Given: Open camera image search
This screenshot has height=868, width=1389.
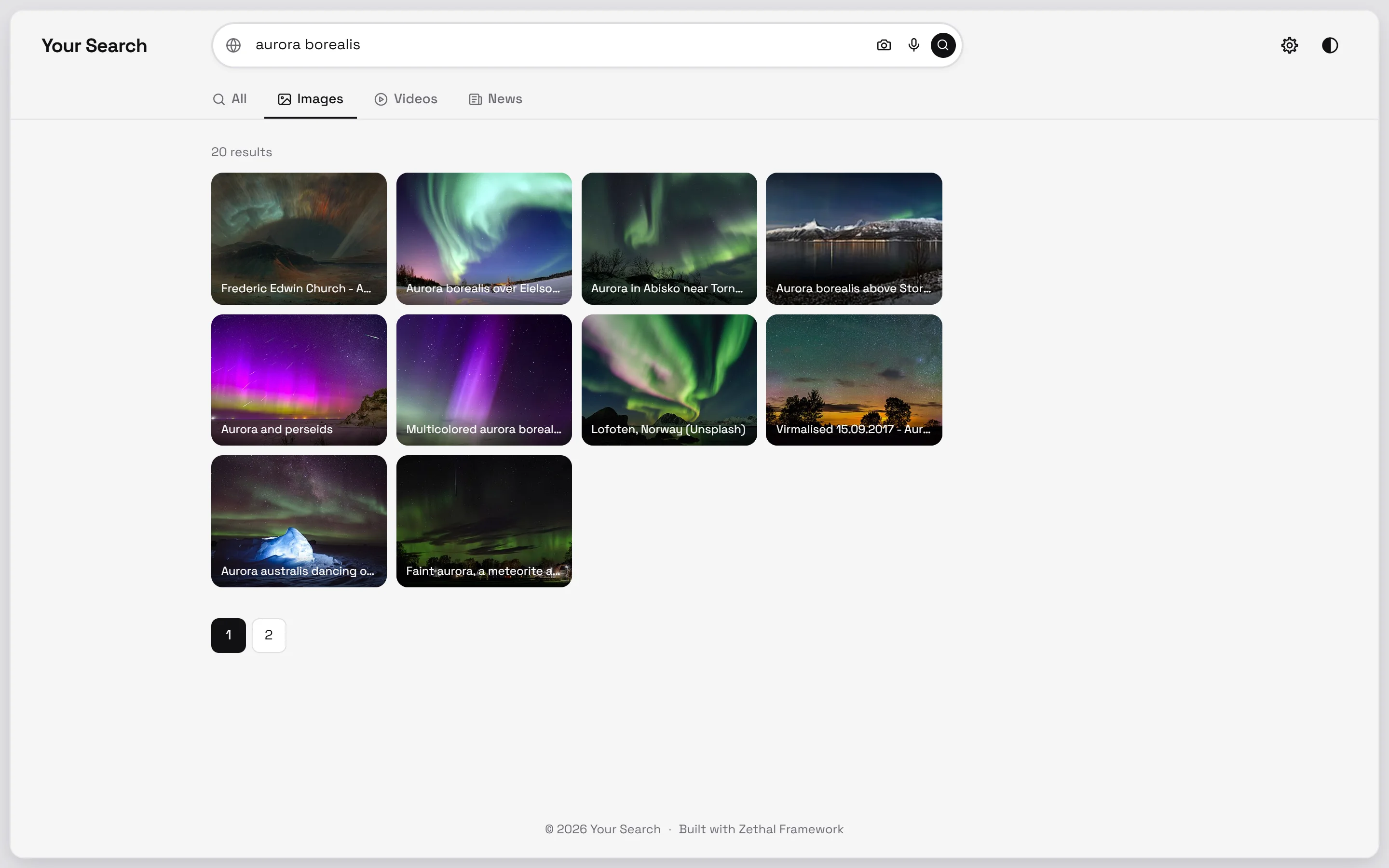Looking at the screenshot, I should click(x=884, y=45).
